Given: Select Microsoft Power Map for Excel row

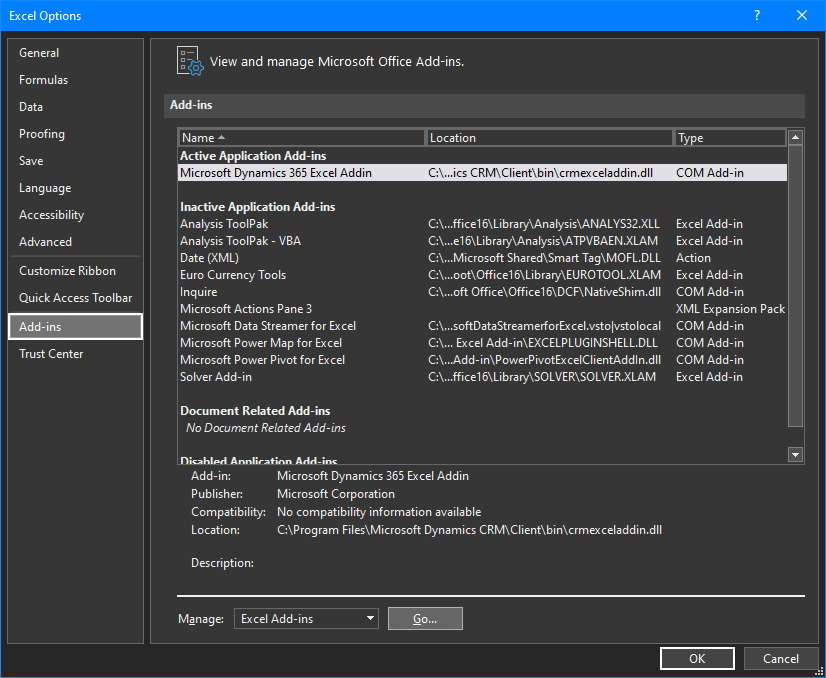Looking at the screenshot, I should point(483,343).
